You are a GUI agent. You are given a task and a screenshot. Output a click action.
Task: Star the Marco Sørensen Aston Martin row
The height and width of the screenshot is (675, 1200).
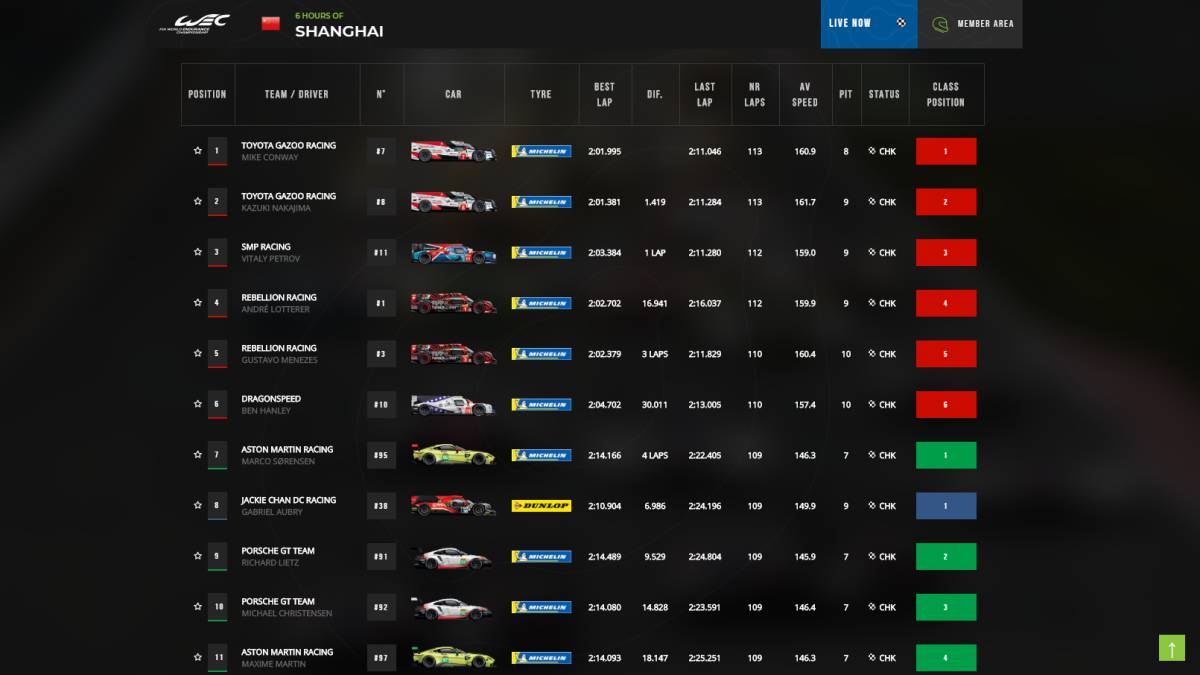pos(198,455)
